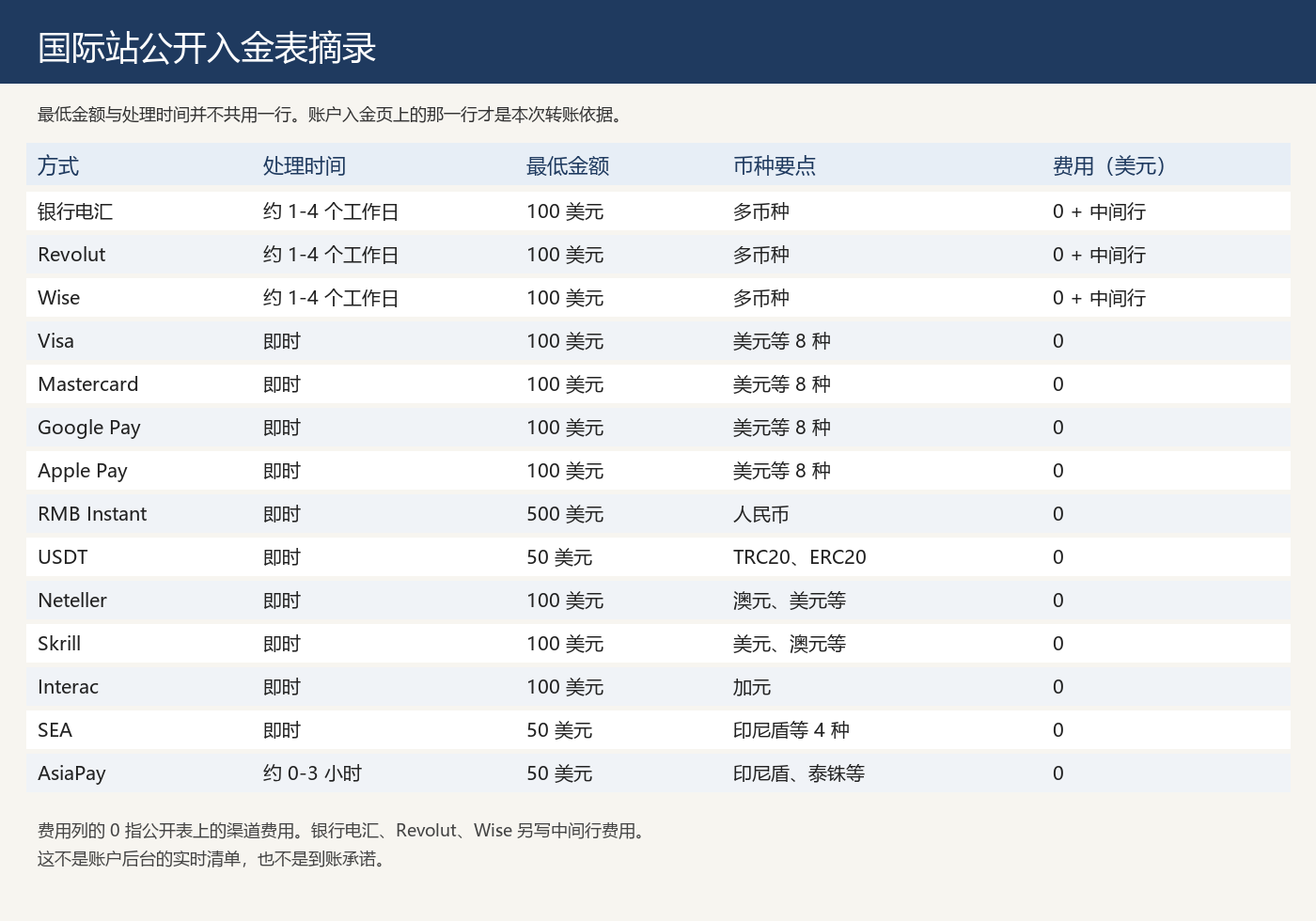Select the 最低金额 column header
The image size is (1316, 921).
(x=568, y=166)
